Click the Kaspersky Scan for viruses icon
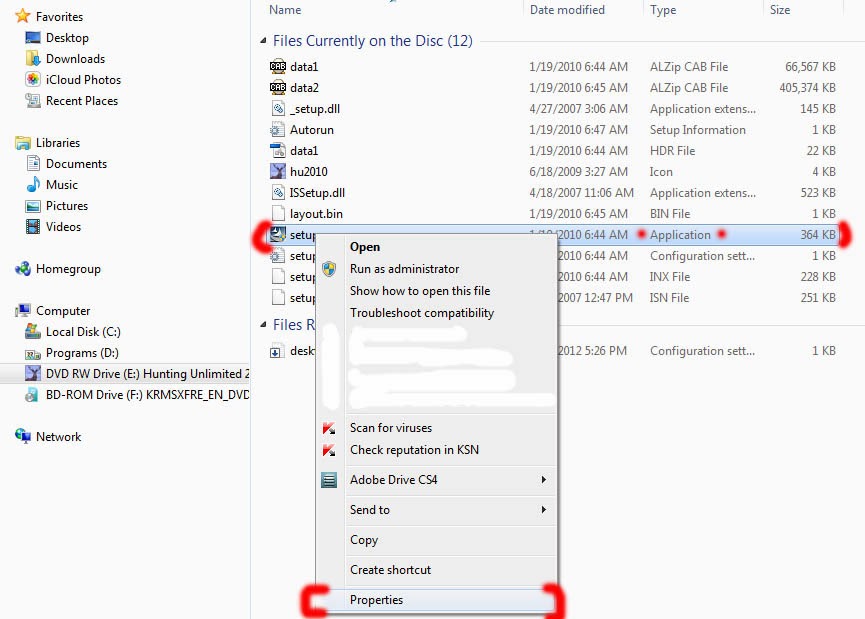The image size is (865, 619). [328, 428]
